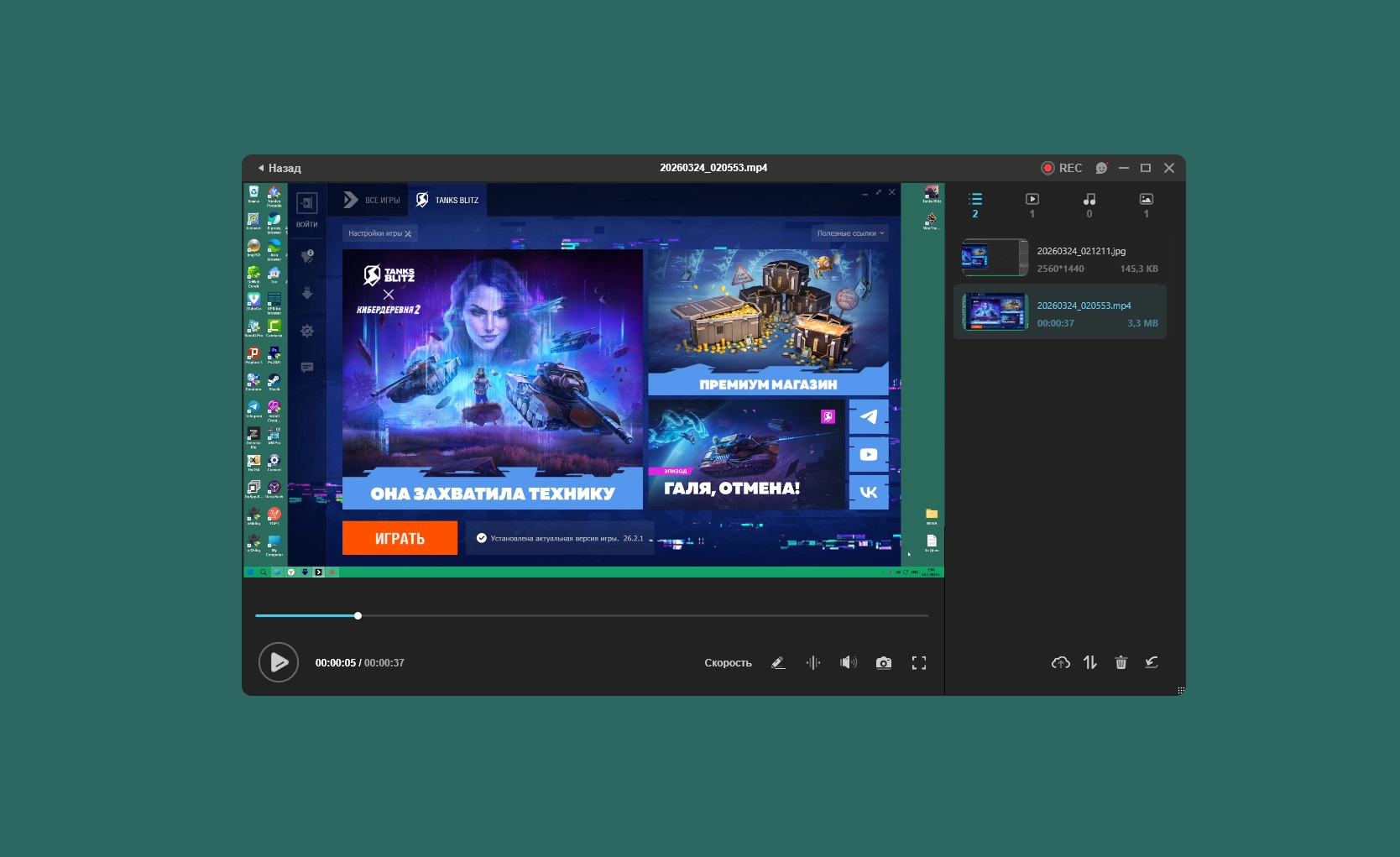Open the Скорость playback speed menu

728,663
